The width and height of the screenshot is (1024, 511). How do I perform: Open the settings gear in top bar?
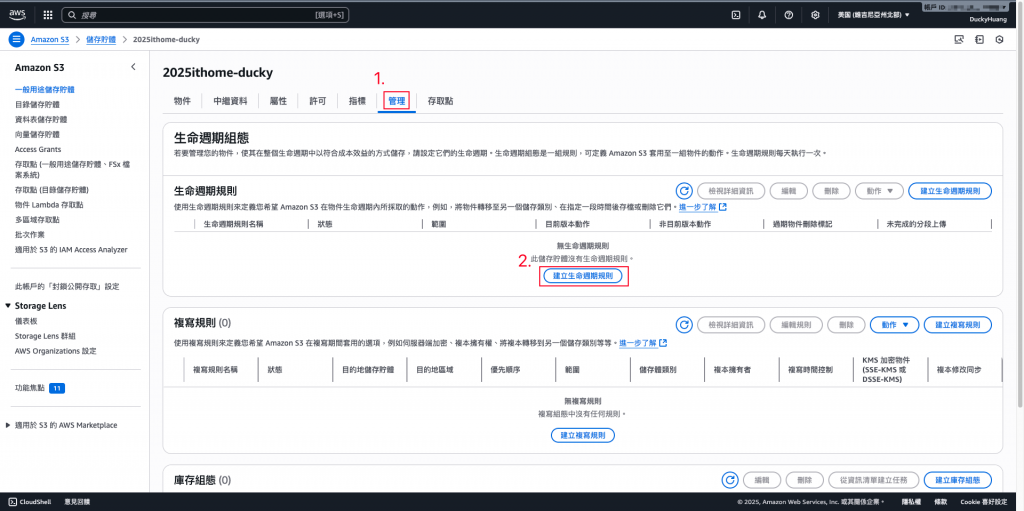[815, 14]
